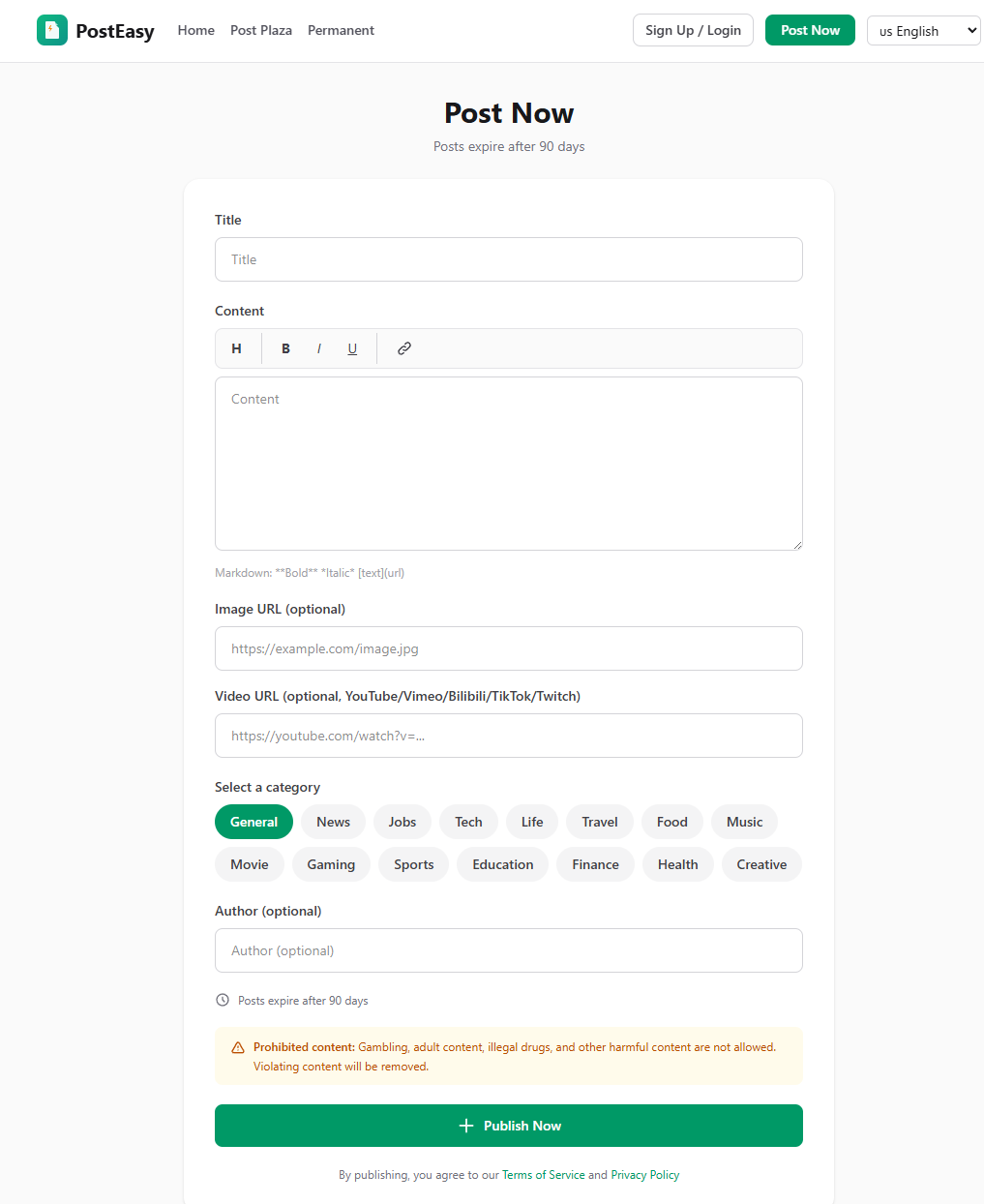Insert a hyperlink using the chain icon
The height and width of the screenshot is (1204, 984).
[403, 348]
